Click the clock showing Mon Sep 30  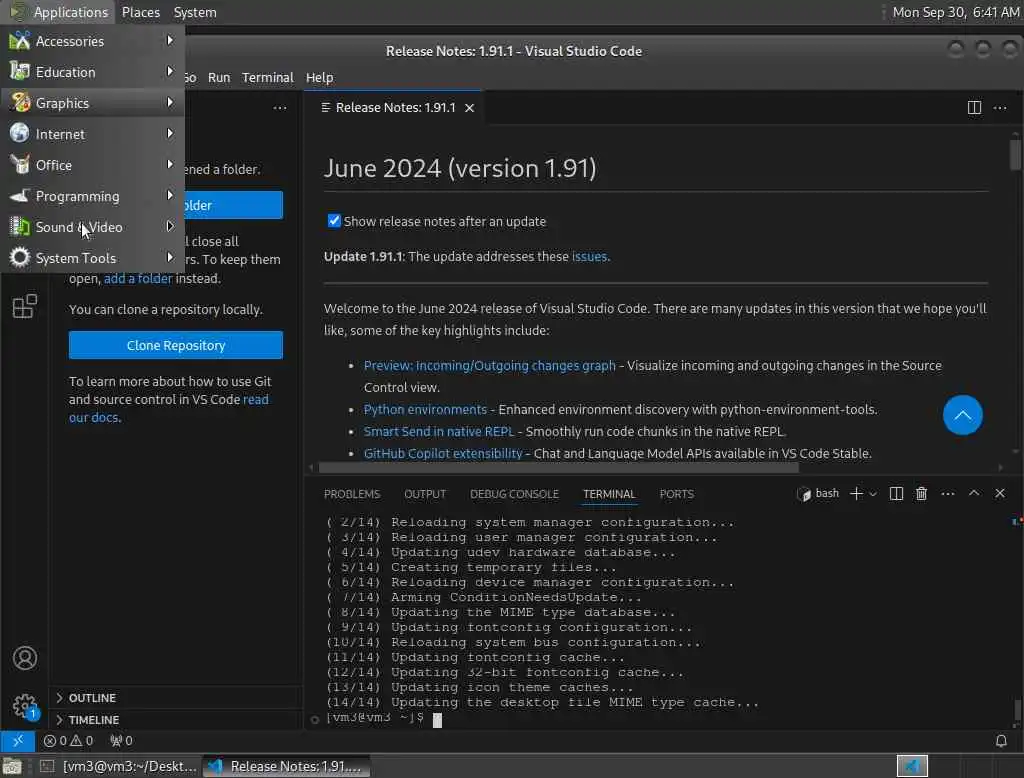pos(955,12)
